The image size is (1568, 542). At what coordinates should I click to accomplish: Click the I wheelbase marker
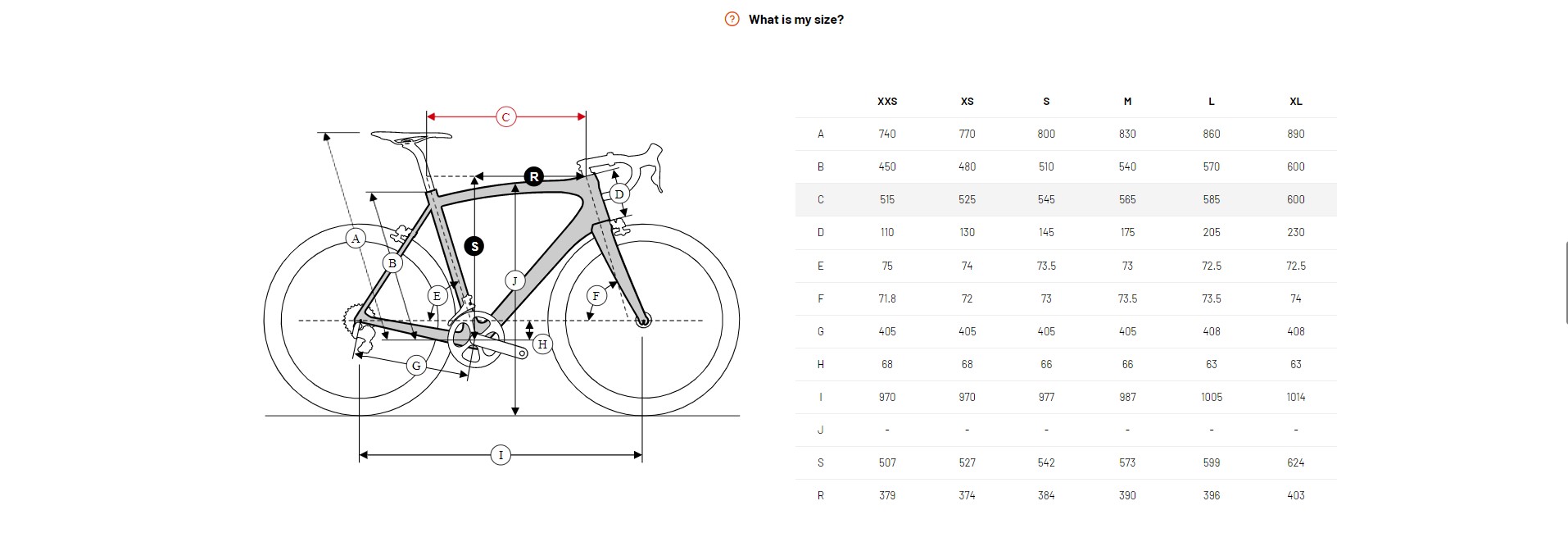(x=501, y=454)
